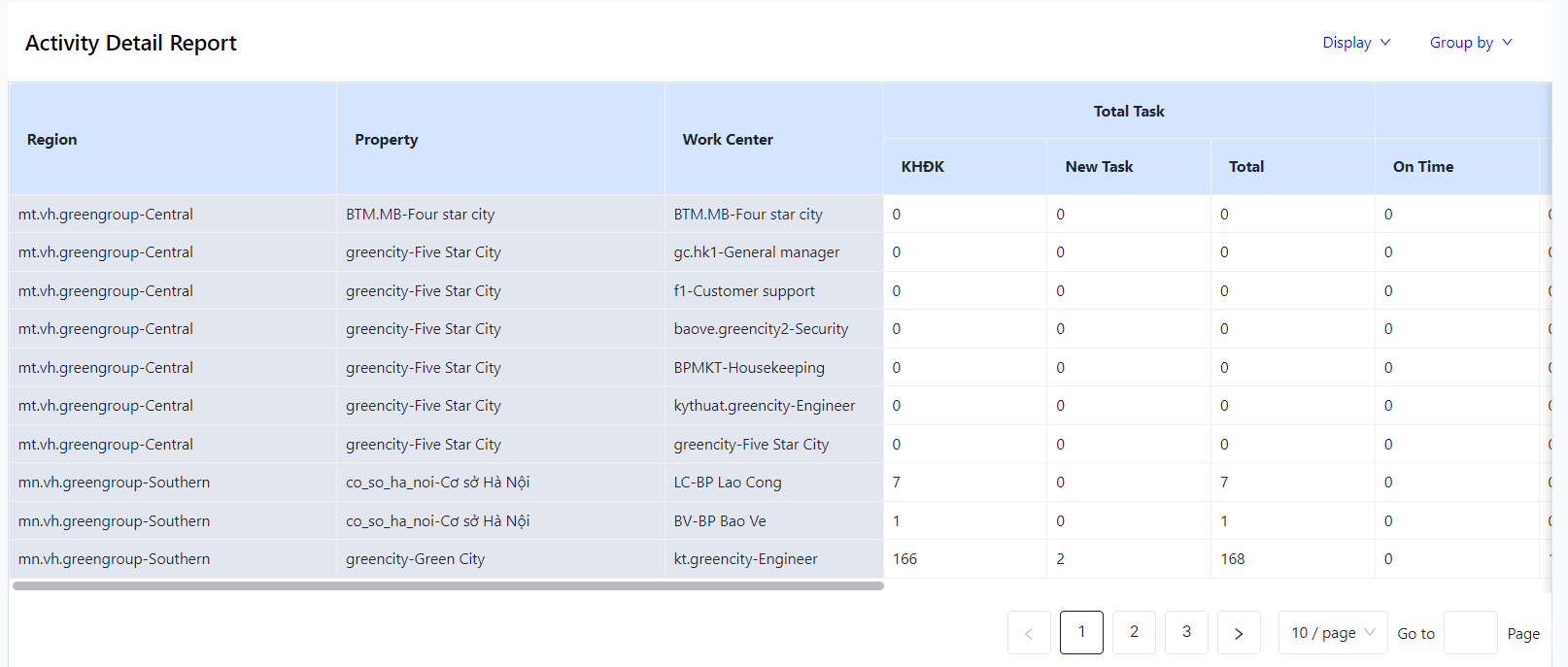
Task: Go to the next page arrow
Action: pyautogui.click(x=1239, y=633)
